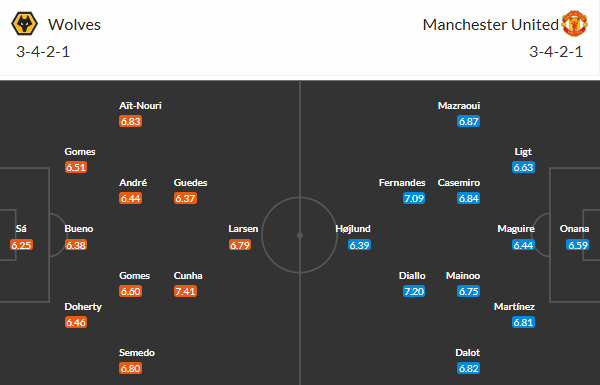Image resolution: width=600 pixels, height=385 pixels.
Task: Click Wolves 3-4-2-1 formation text
Action: click(x=43, y=52)
